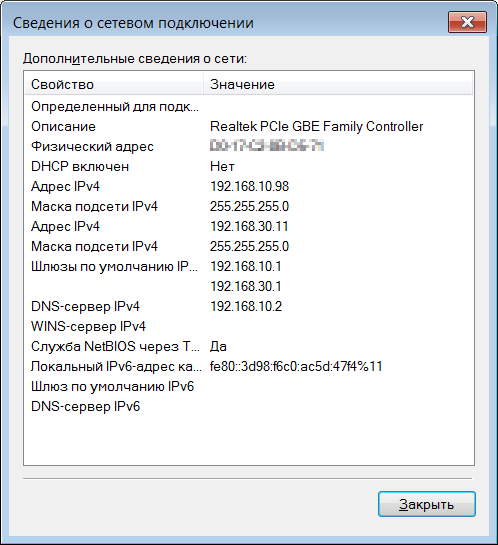Click the first Маска подсети IPv4 row
This screenshot has height=545, width=498.
pyautogui.click(x=249, y=206)
